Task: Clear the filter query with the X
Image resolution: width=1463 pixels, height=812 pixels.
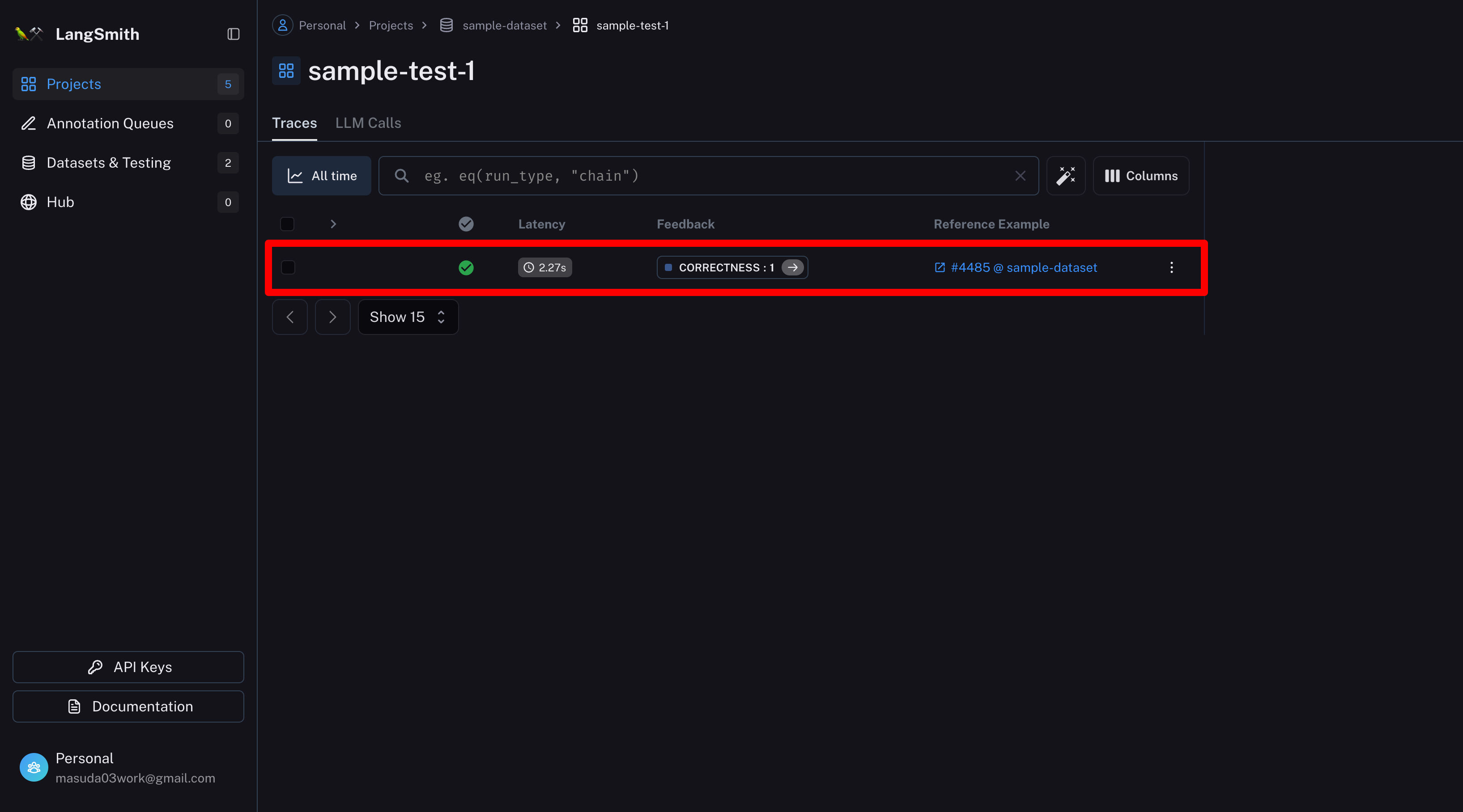Action: click(x=1020, y=176)
